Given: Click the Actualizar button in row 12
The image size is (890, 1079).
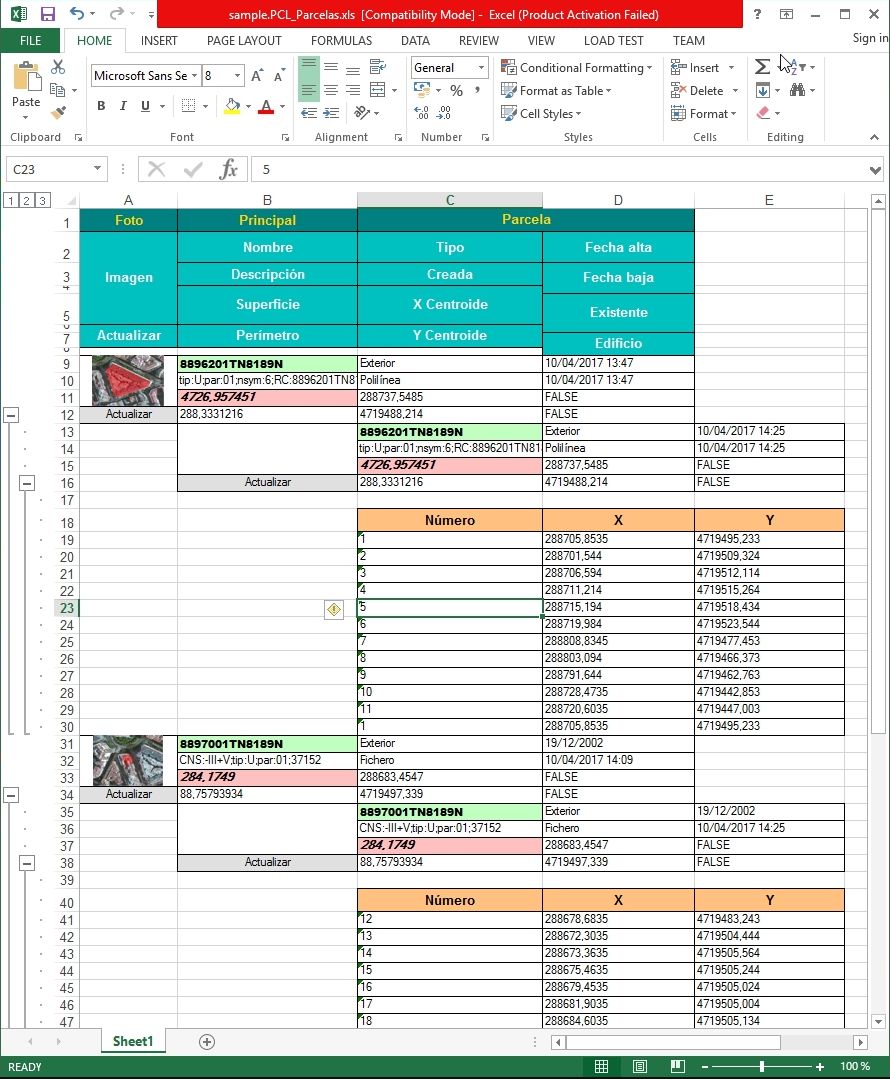Looking at the screenshot, I should (x=129, y=414).
